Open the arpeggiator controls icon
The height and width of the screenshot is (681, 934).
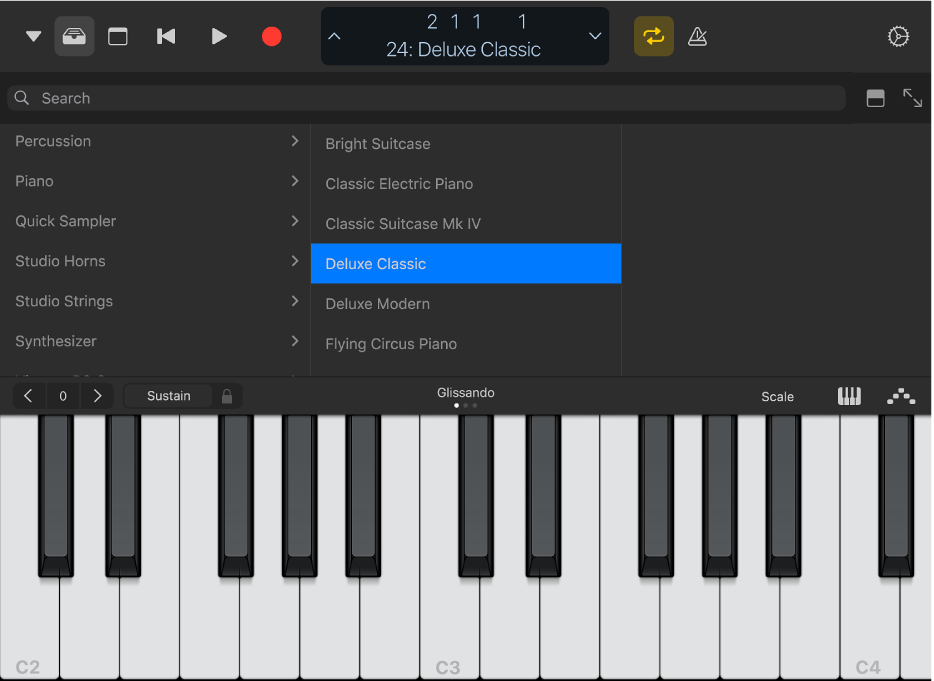pyautogui.click(x=901, y=396)
